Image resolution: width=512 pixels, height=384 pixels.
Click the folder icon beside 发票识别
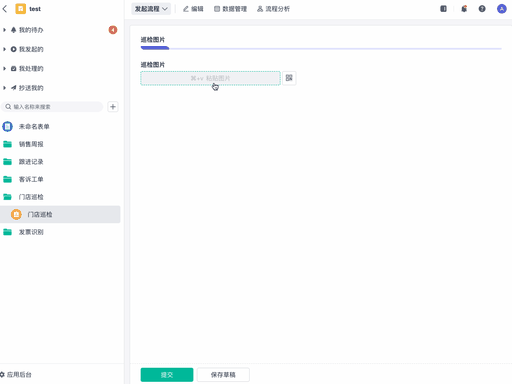coord(7,232)
